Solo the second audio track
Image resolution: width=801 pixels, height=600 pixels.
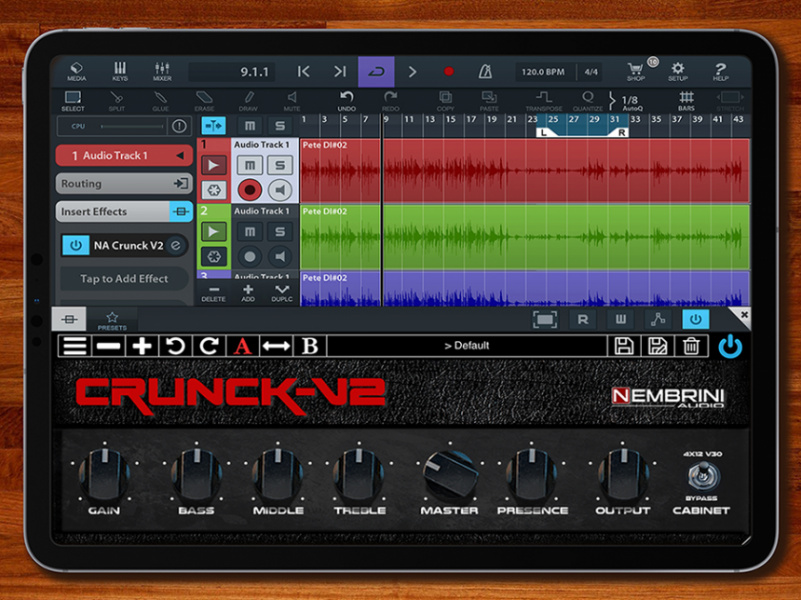click(x=281, y=233)
